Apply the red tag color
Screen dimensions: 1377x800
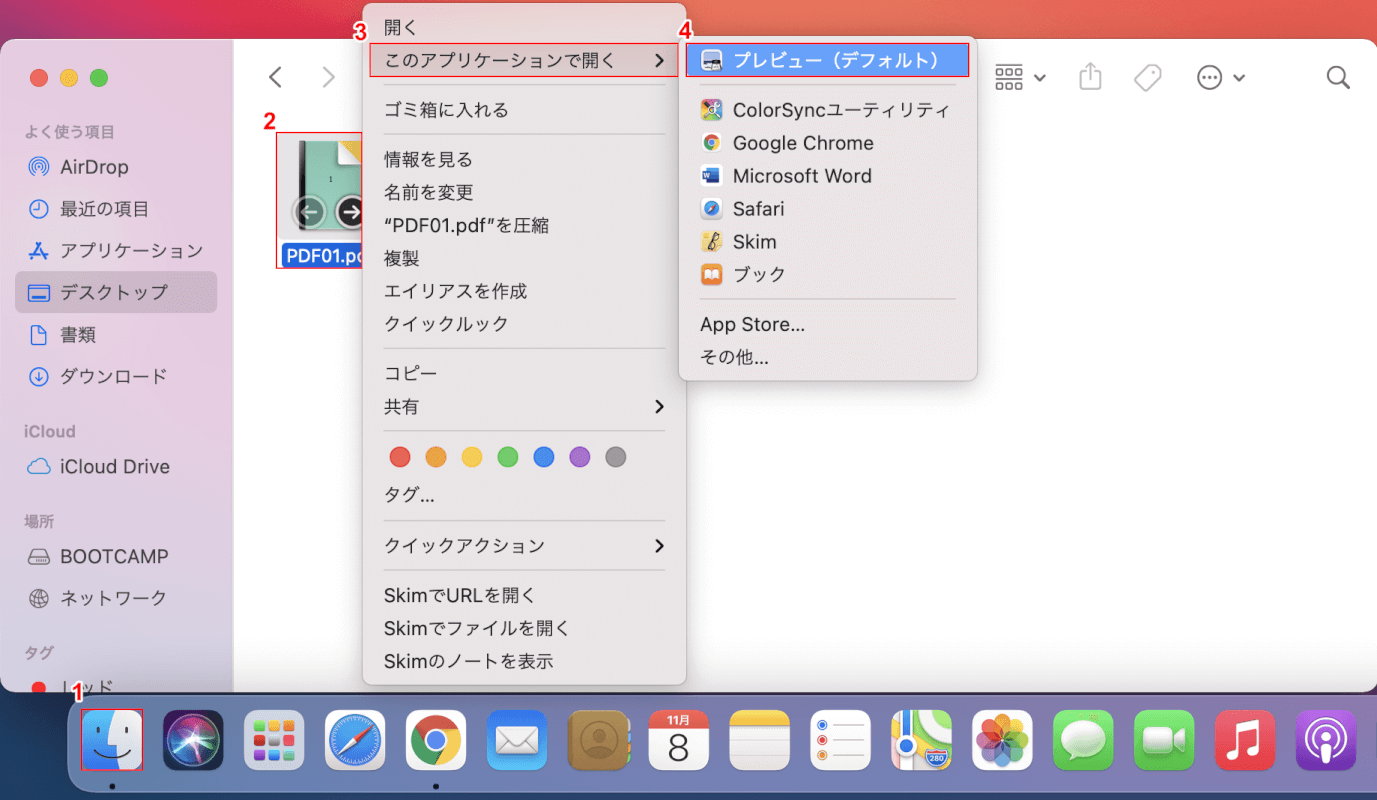tap(400, 457)
